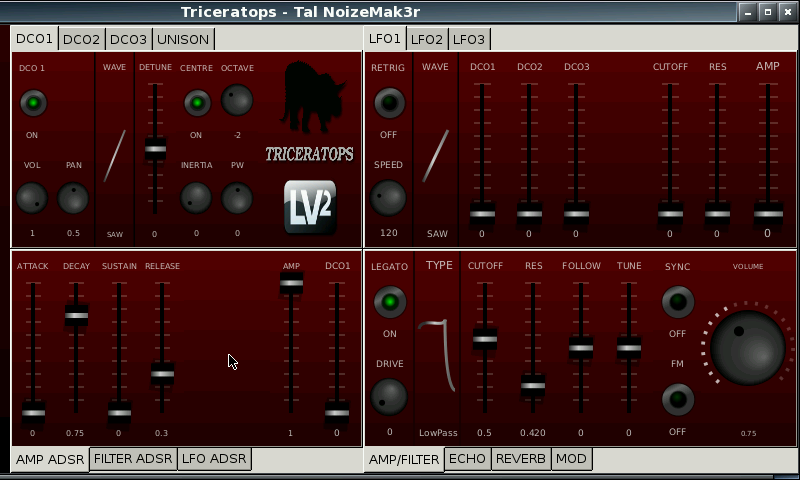Viewport: 800px width, 480px height.
Task: Click the LFO AMP slider handle
Action: 768,213
